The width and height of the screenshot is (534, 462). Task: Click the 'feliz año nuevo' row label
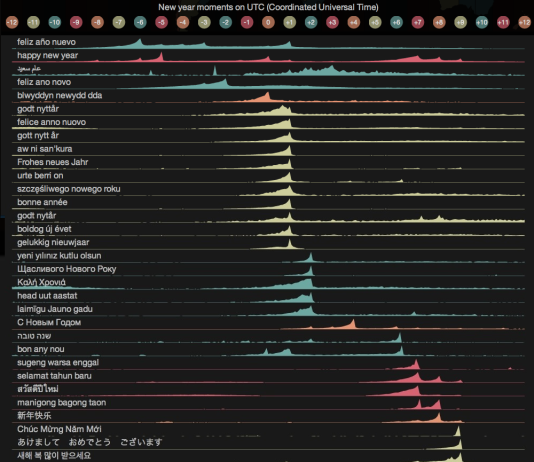46,42
